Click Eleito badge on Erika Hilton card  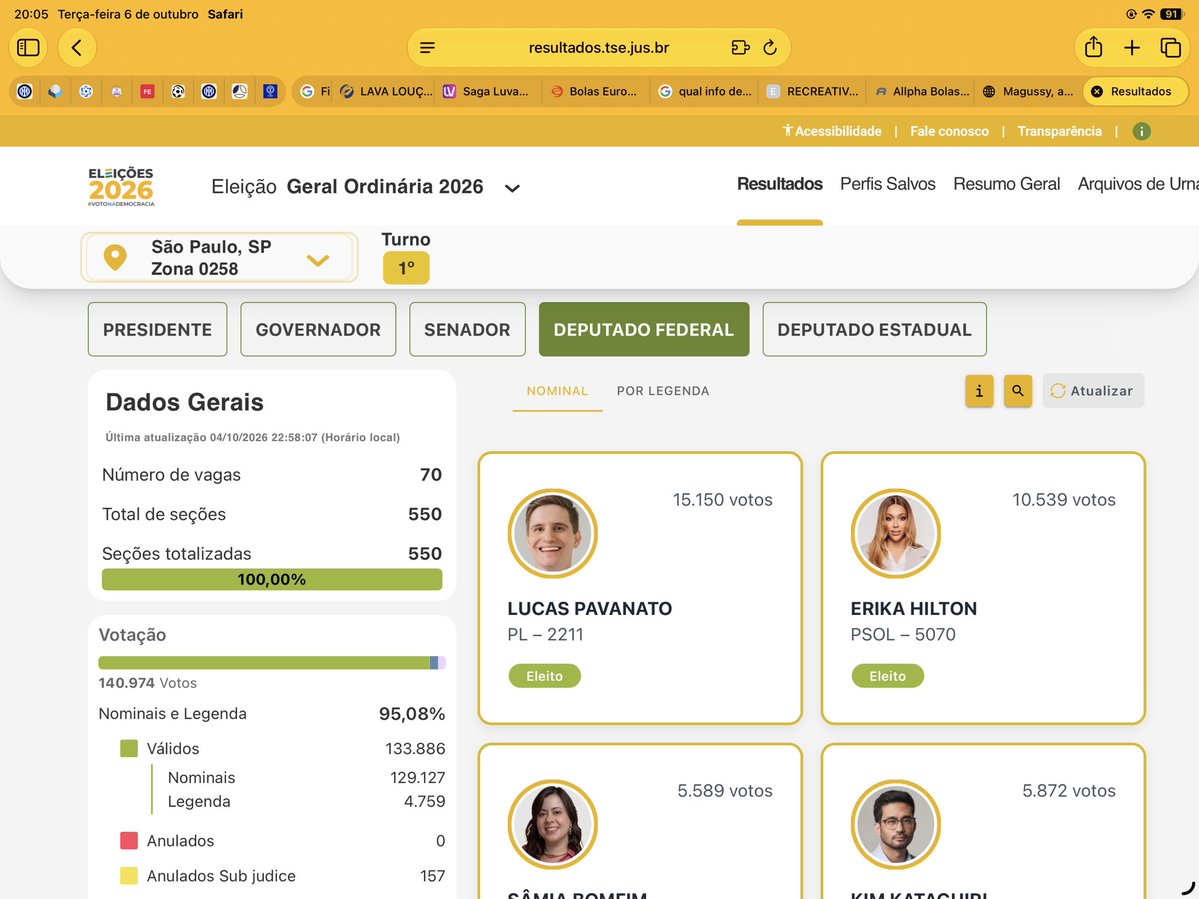(888, 676)
